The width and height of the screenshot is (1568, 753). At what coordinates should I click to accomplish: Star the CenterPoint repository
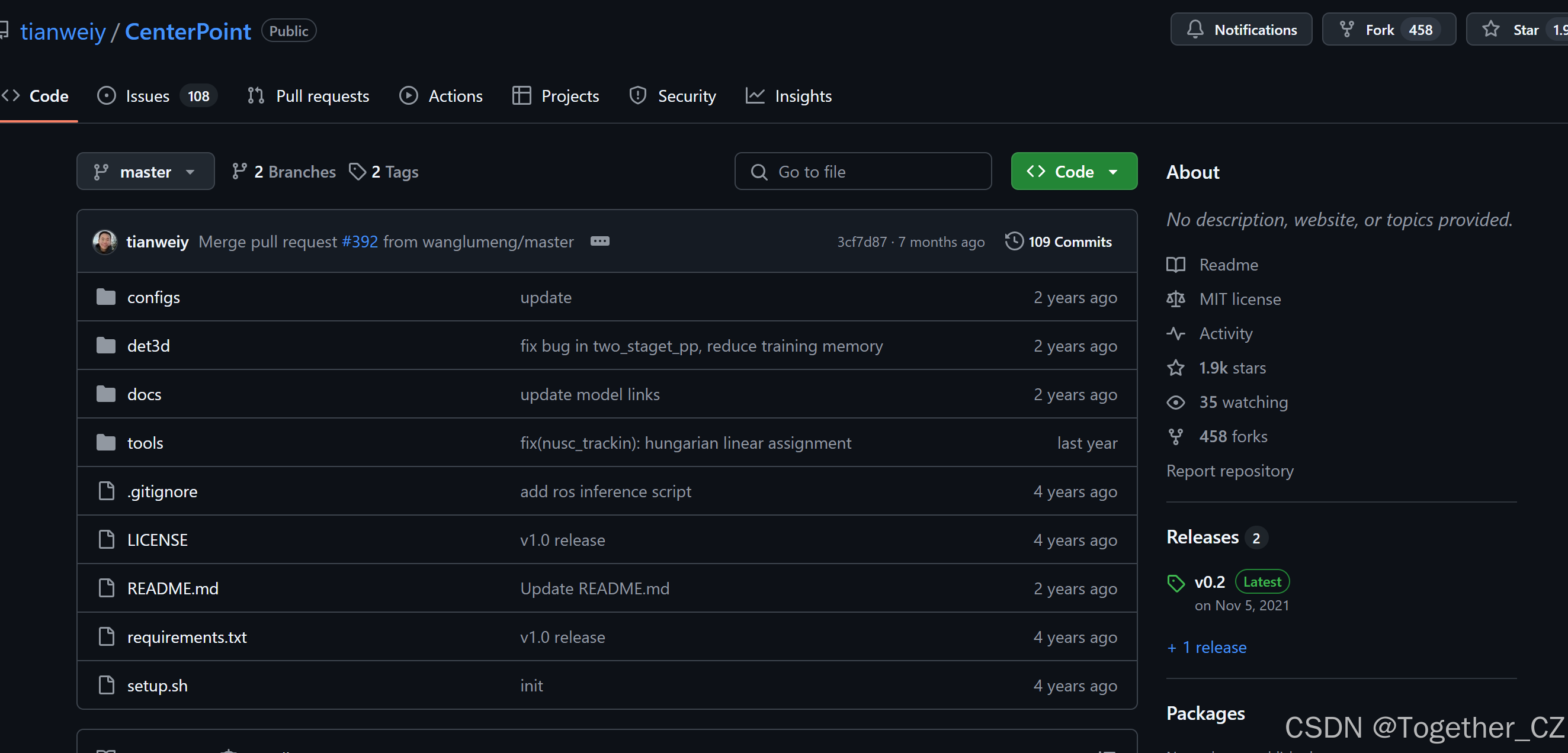[1517, 30]
